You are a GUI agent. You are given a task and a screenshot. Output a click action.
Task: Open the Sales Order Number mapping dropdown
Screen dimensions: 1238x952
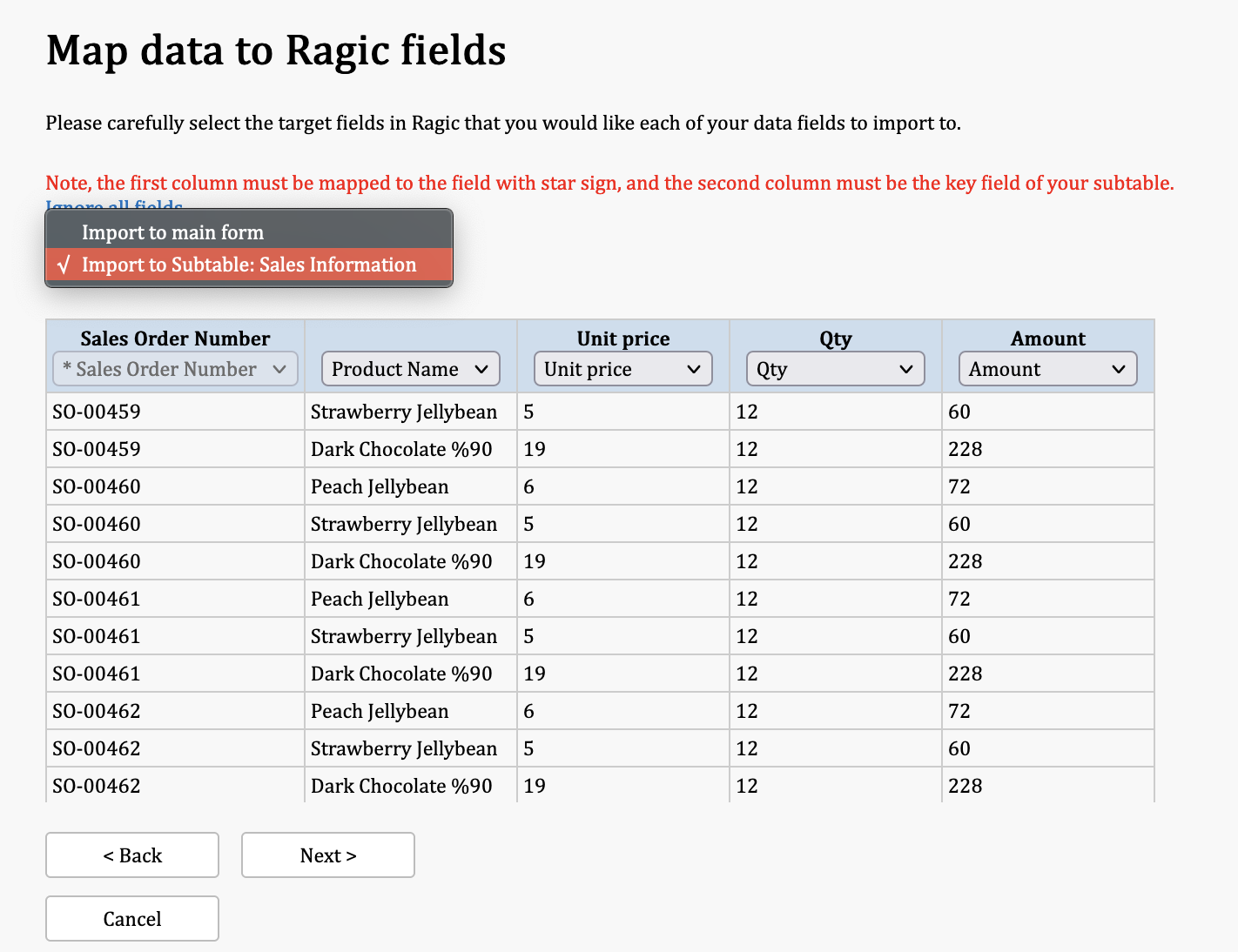176,369
